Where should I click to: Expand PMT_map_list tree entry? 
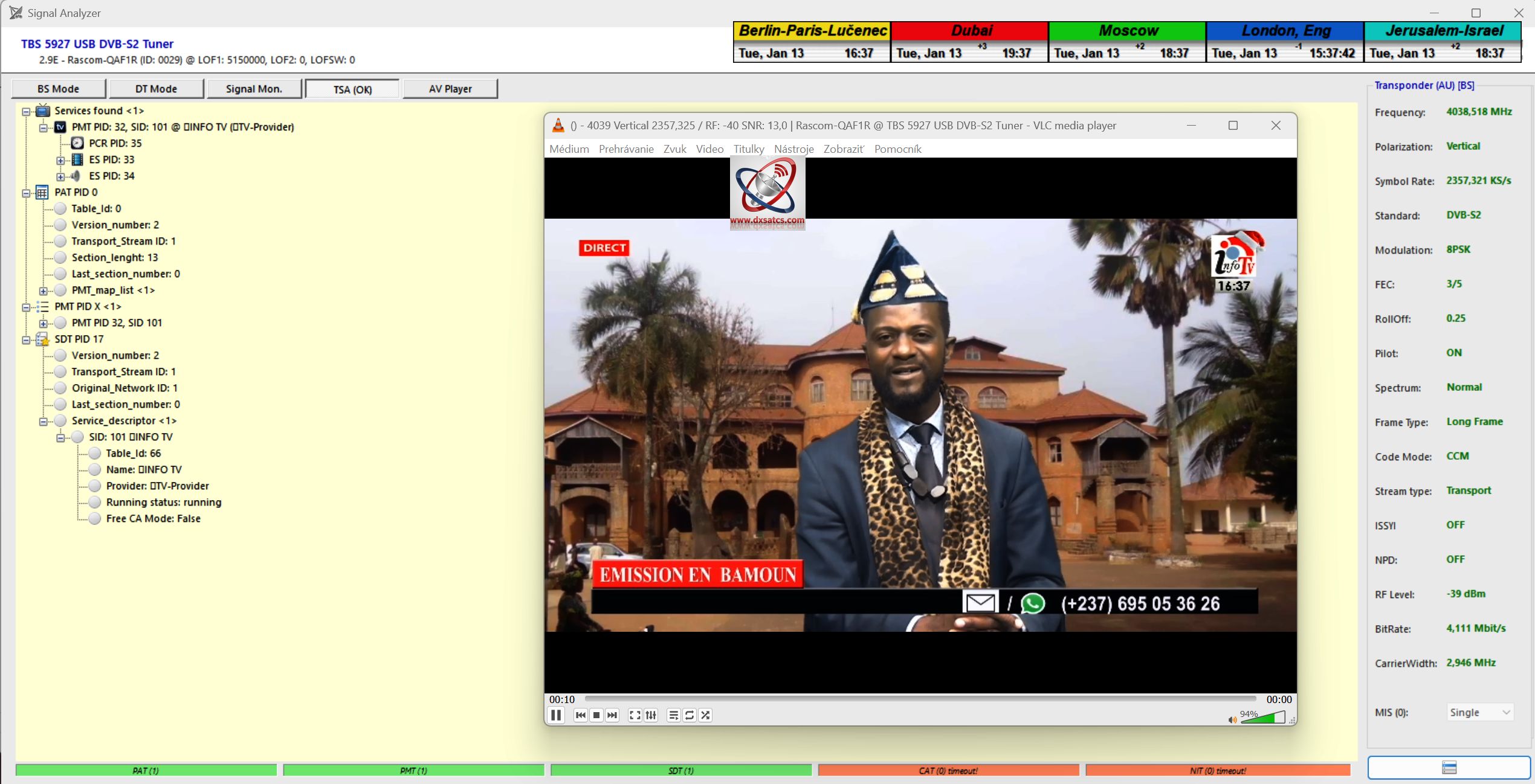pyautogui.click(x=43, y=291)
